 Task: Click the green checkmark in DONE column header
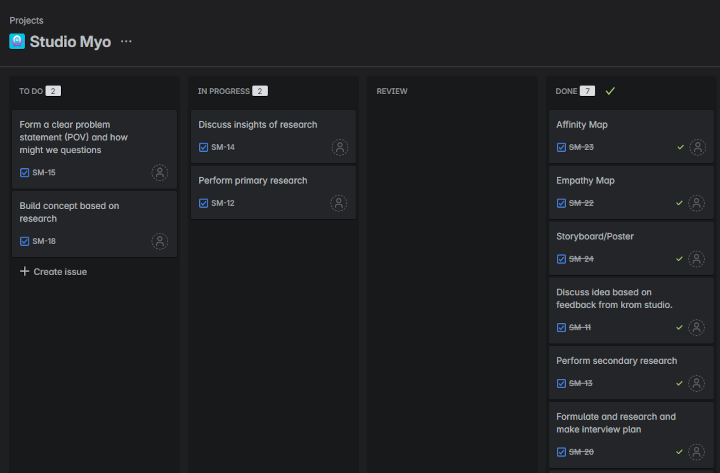[610, 91]
